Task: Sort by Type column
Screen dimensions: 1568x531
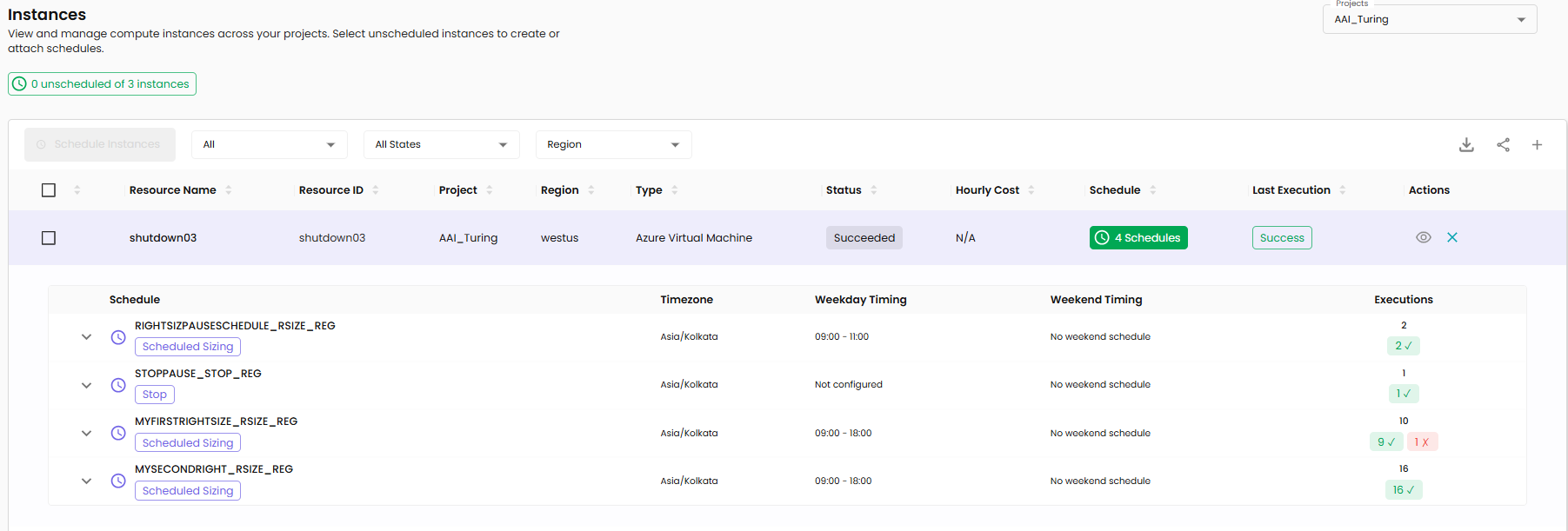Action: pyautogui.click(x=675, y=190)
